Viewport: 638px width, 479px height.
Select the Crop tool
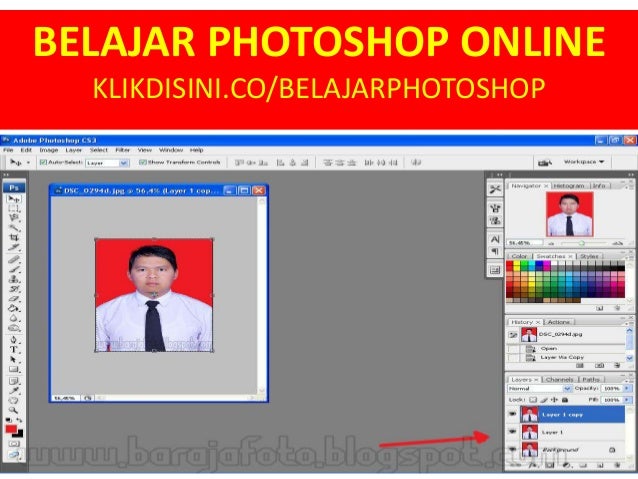14,237
